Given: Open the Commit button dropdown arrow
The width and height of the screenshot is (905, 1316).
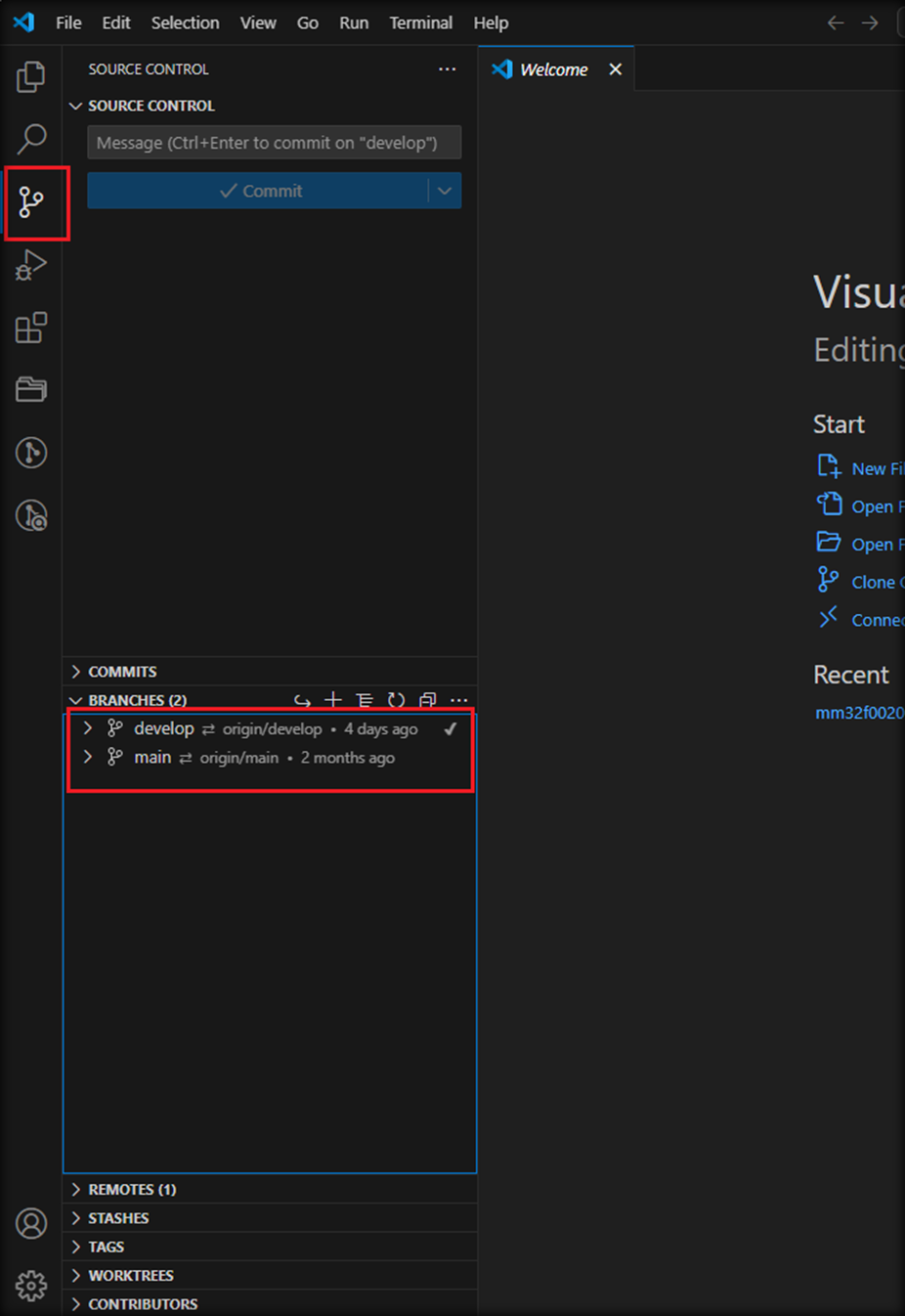Looking at the screenshot, I should [x=445, y=191].
